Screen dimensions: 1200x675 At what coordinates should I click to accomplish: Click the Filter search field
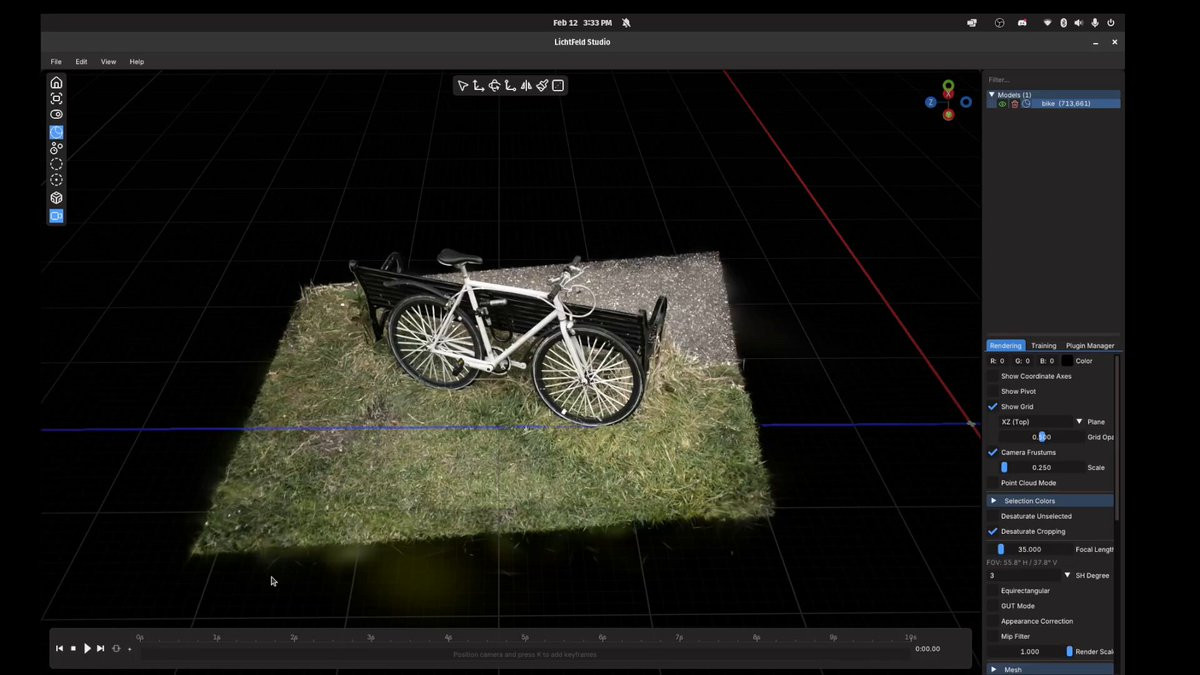[x=1050, y=80]
